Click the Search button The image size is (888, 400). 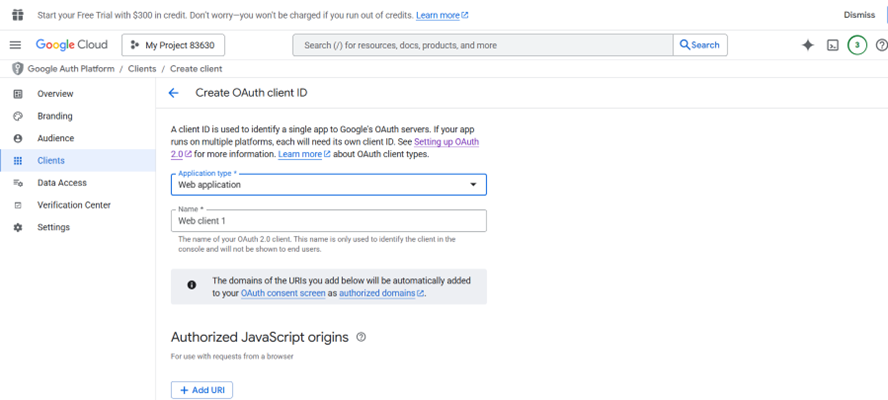(x=700, y=45)
